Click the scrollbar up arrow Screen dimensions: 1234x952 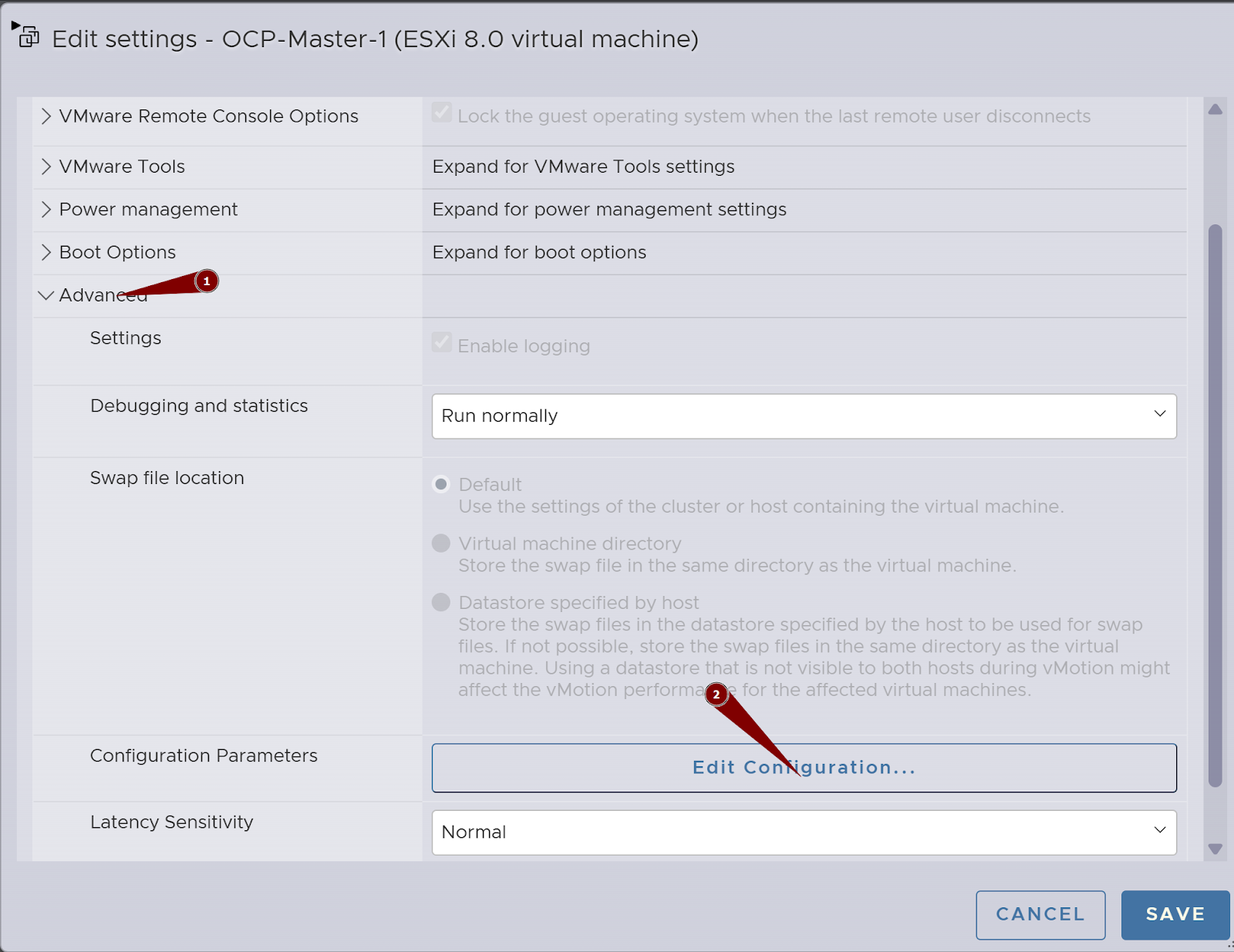(x=1215, y=109)
